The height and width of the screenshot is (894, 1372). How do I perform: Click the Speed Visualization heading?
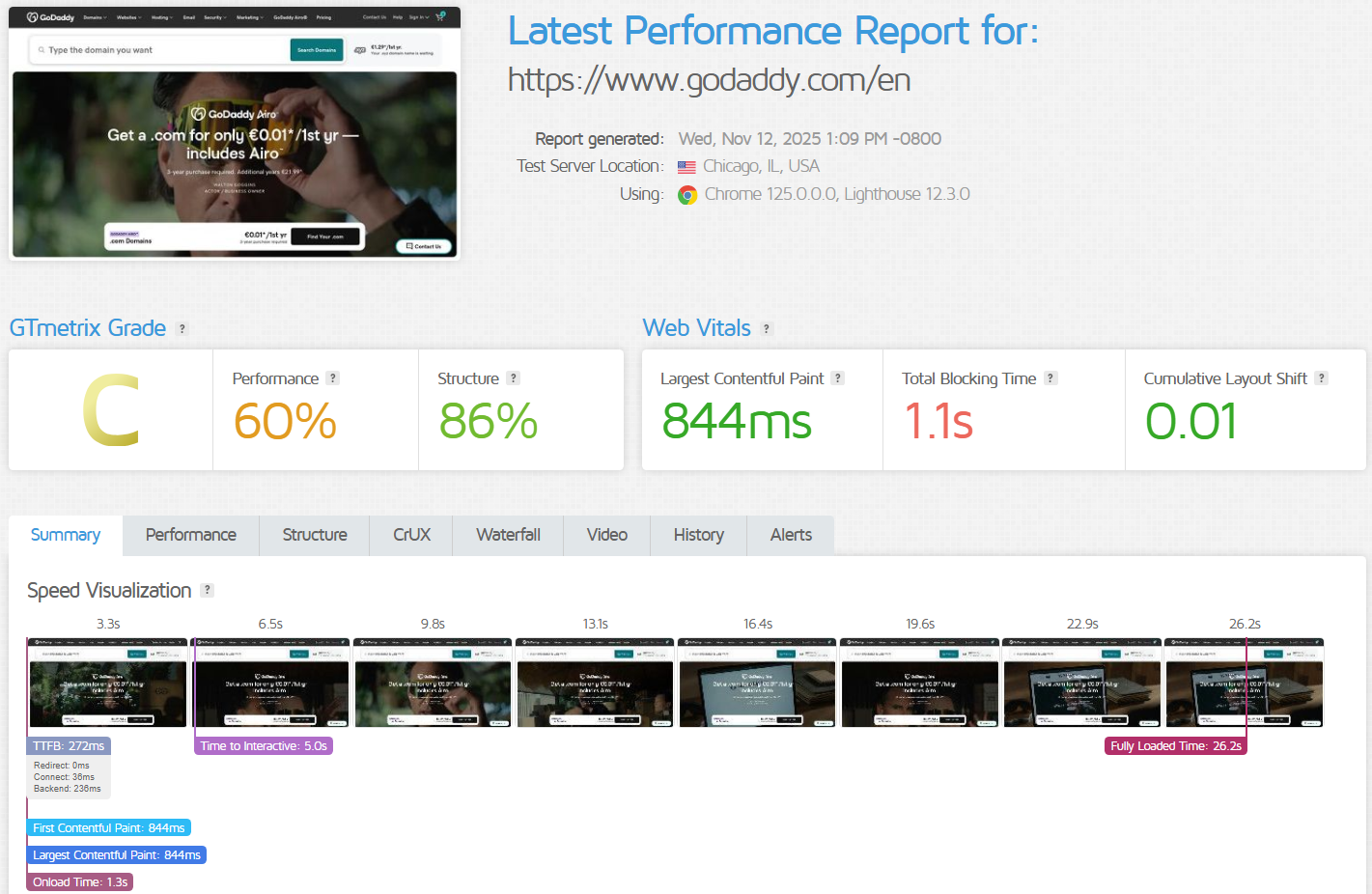(109, 590)
